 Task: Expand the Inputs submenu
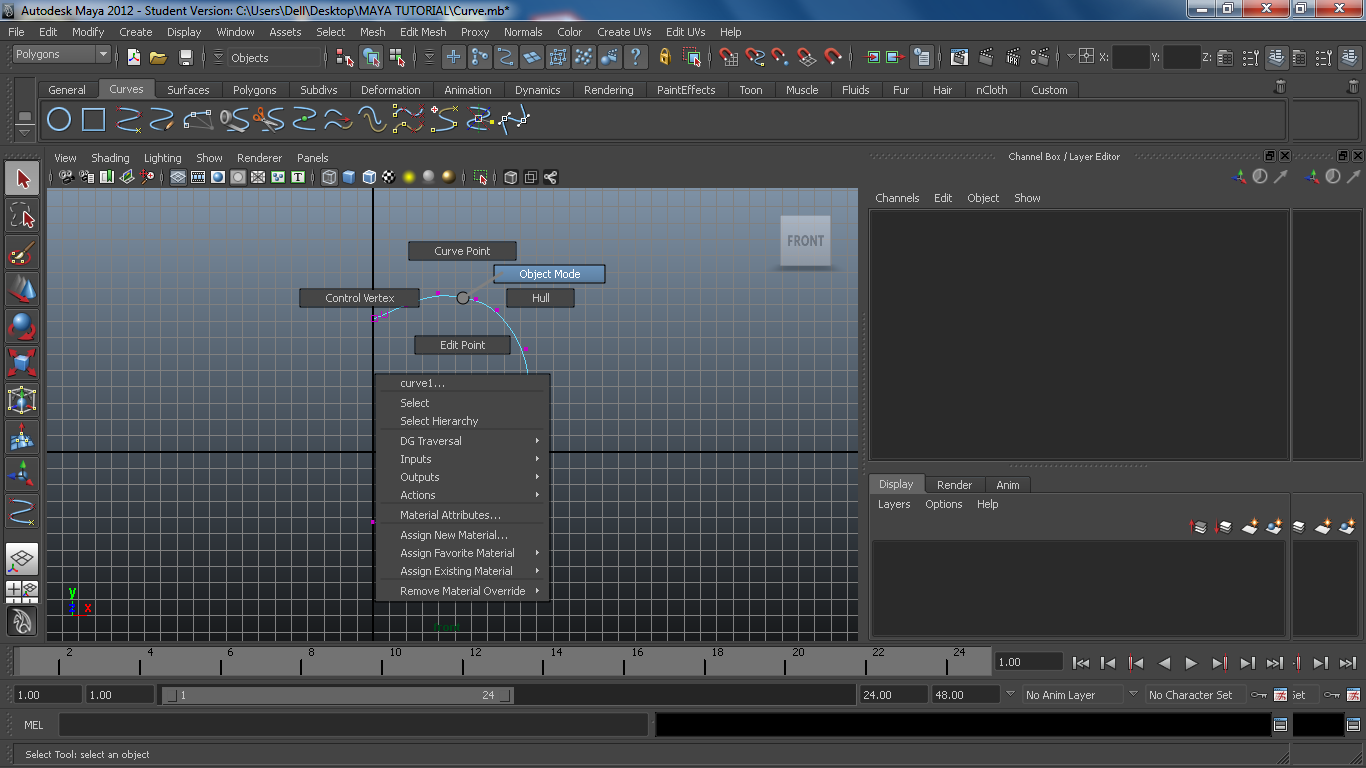pos(463,459)
